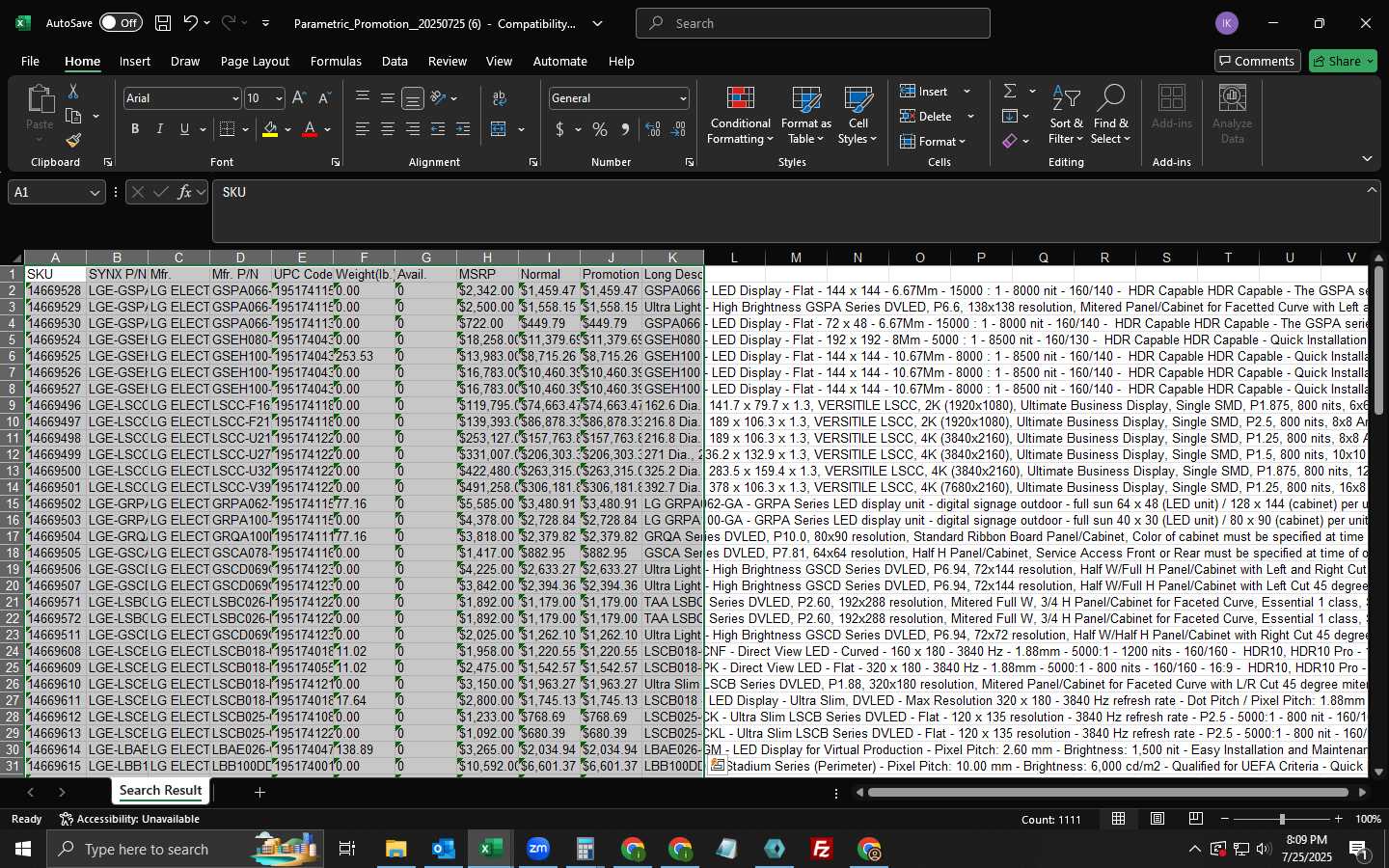Click the Delete cells button
This screenshot has height=868, width=1389.
click(x=926, y=116)
